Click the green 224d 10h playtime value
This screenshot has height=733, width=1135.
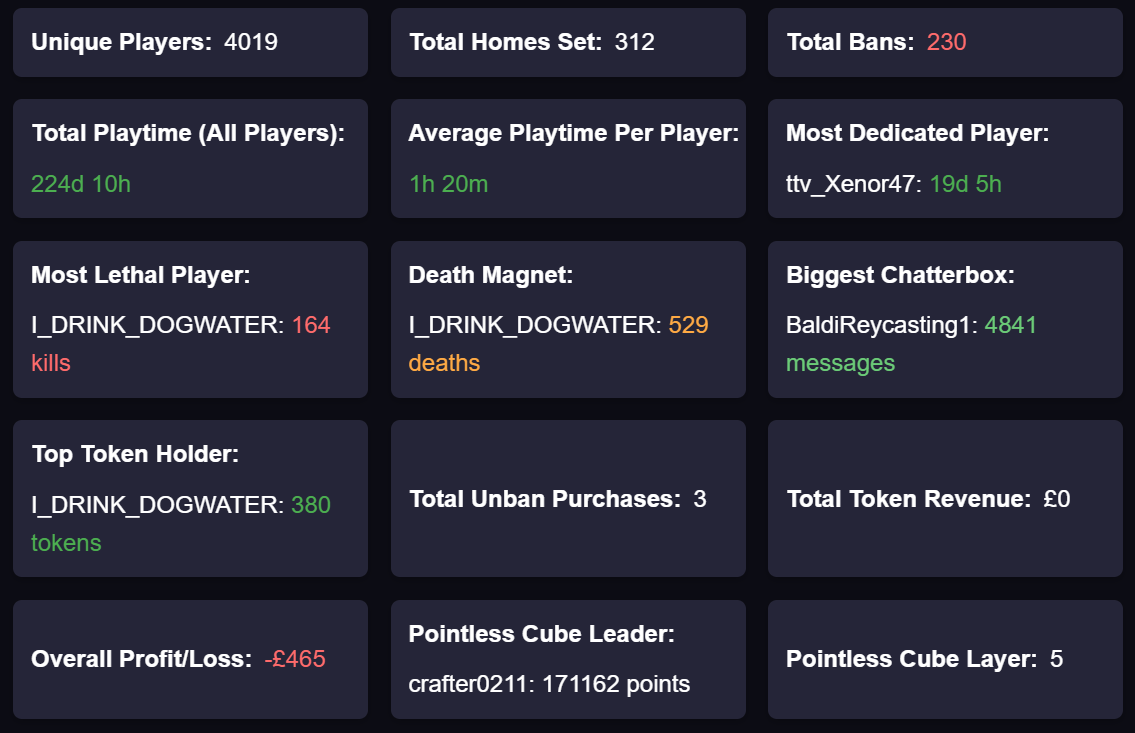coord(79,184)
